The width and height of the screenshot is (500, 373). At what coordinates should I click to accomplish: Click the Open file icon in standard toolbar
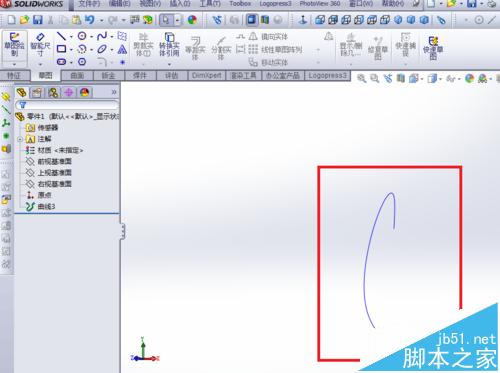[24, 20]
